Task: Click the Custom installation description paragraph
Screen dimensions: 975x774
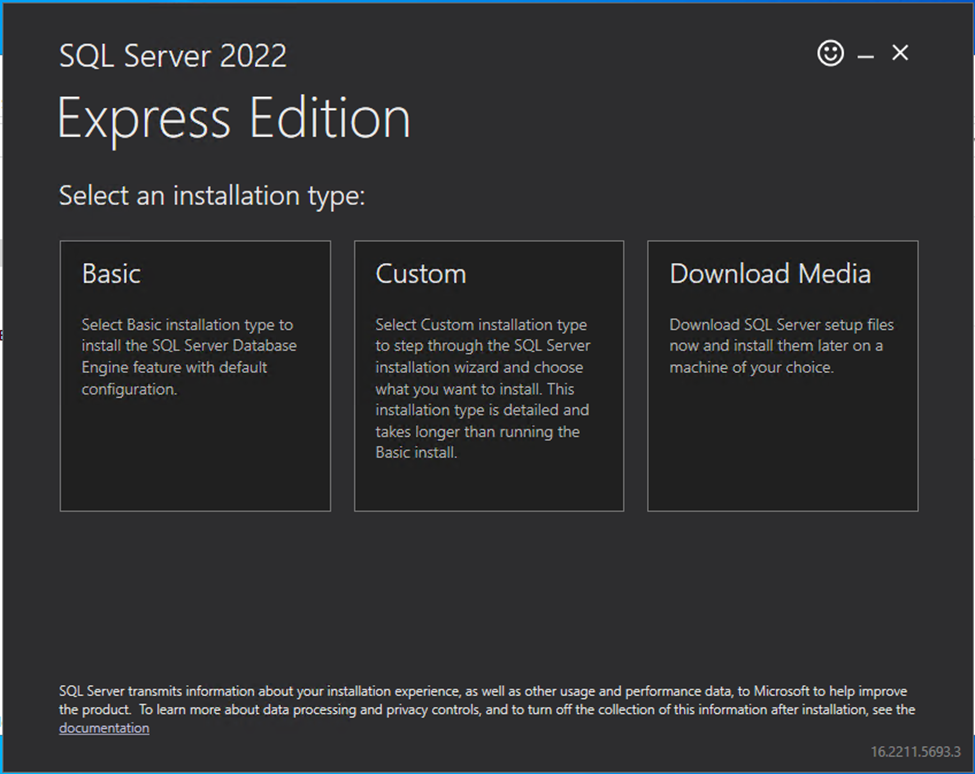Action: [x=482, y=388]
